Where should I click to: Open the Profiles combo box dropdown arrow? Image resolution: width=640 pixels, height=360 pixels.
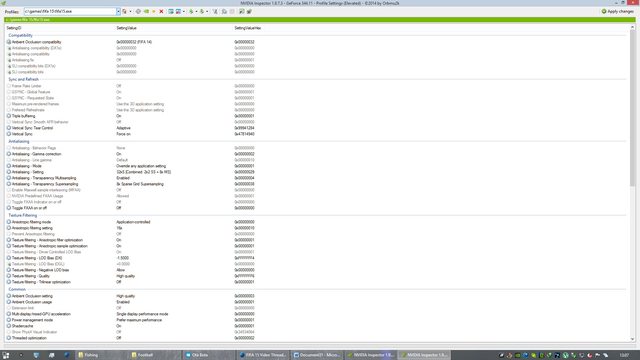tap(118, 11)
